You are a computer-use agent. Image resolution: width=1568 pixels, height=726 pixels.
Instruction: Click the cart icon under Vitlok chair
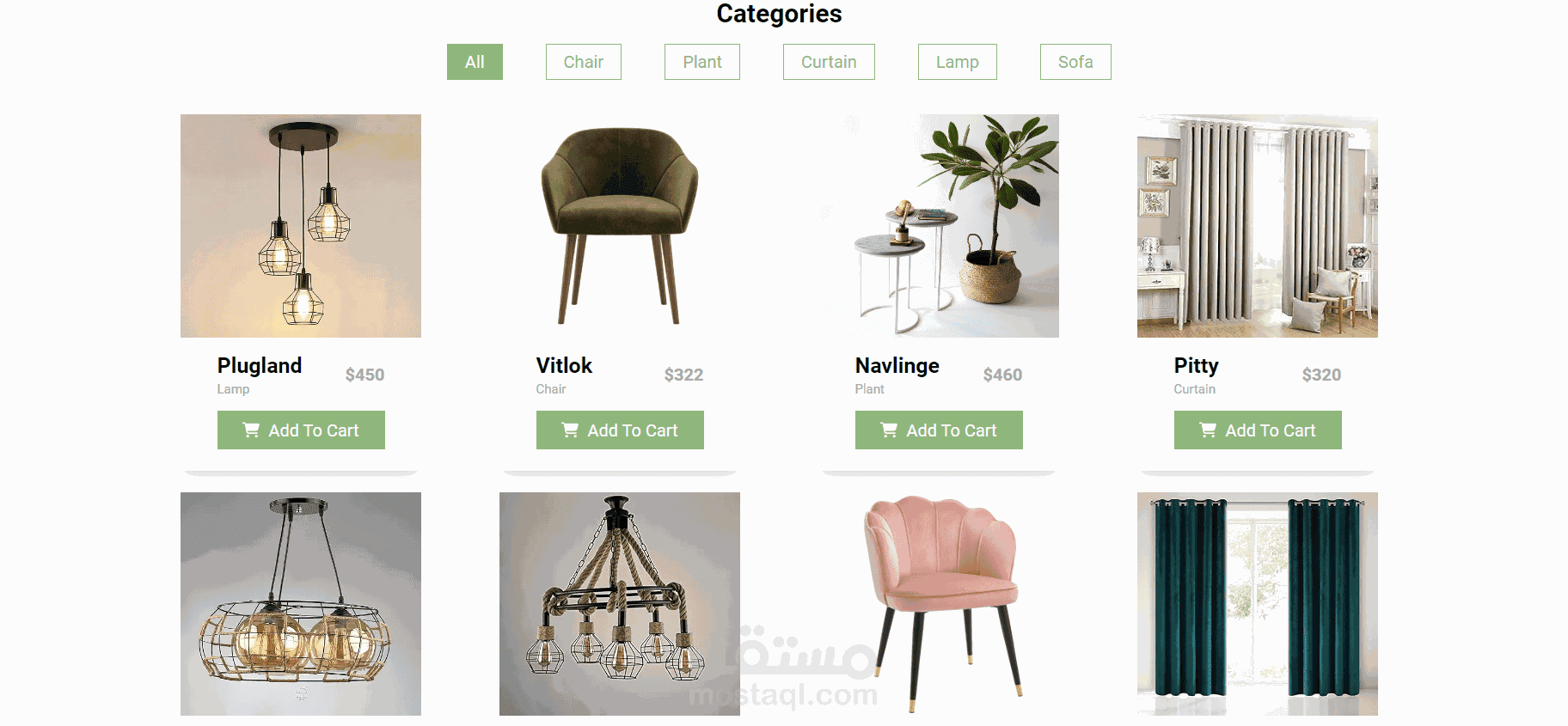[x=570, y=430]
